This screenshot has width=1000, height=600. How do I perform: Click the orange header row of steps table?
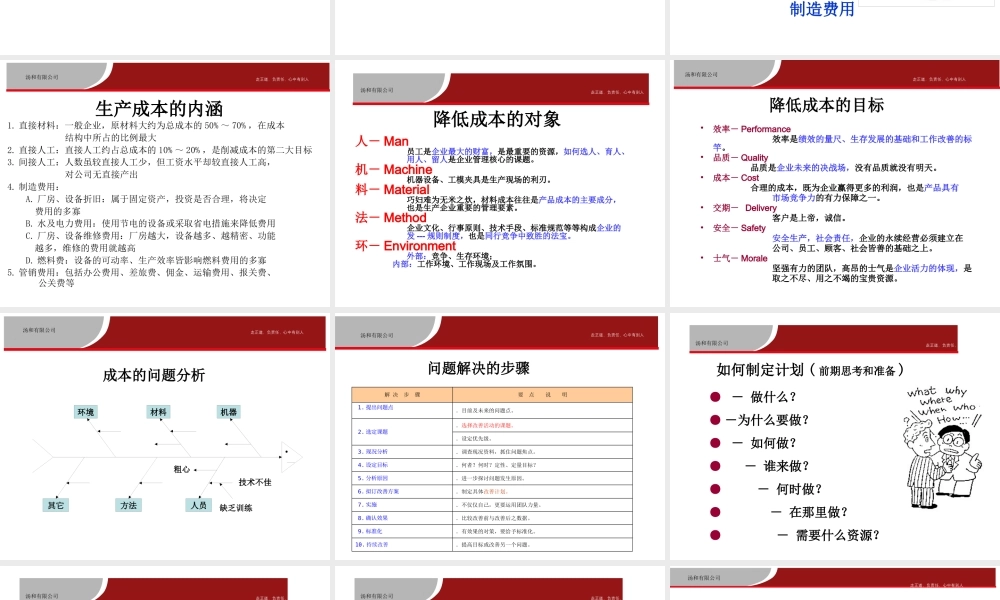click(492, 395)
